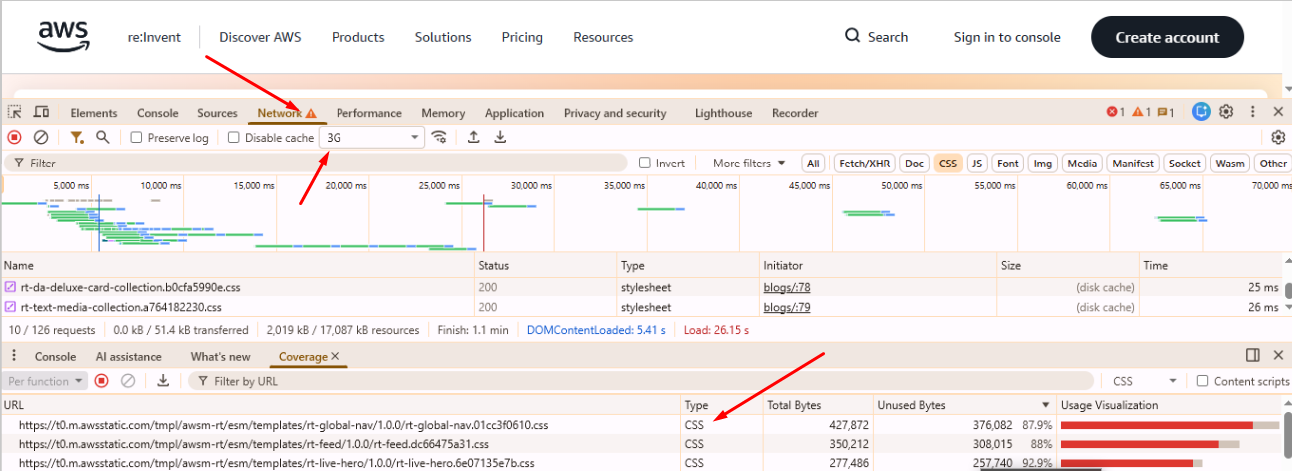Image resolution: width=1292 pixels, height=471 pixels.
Task: Open the drawer three-dot menu
Action: pyautogui.click(x=15, y=356)
